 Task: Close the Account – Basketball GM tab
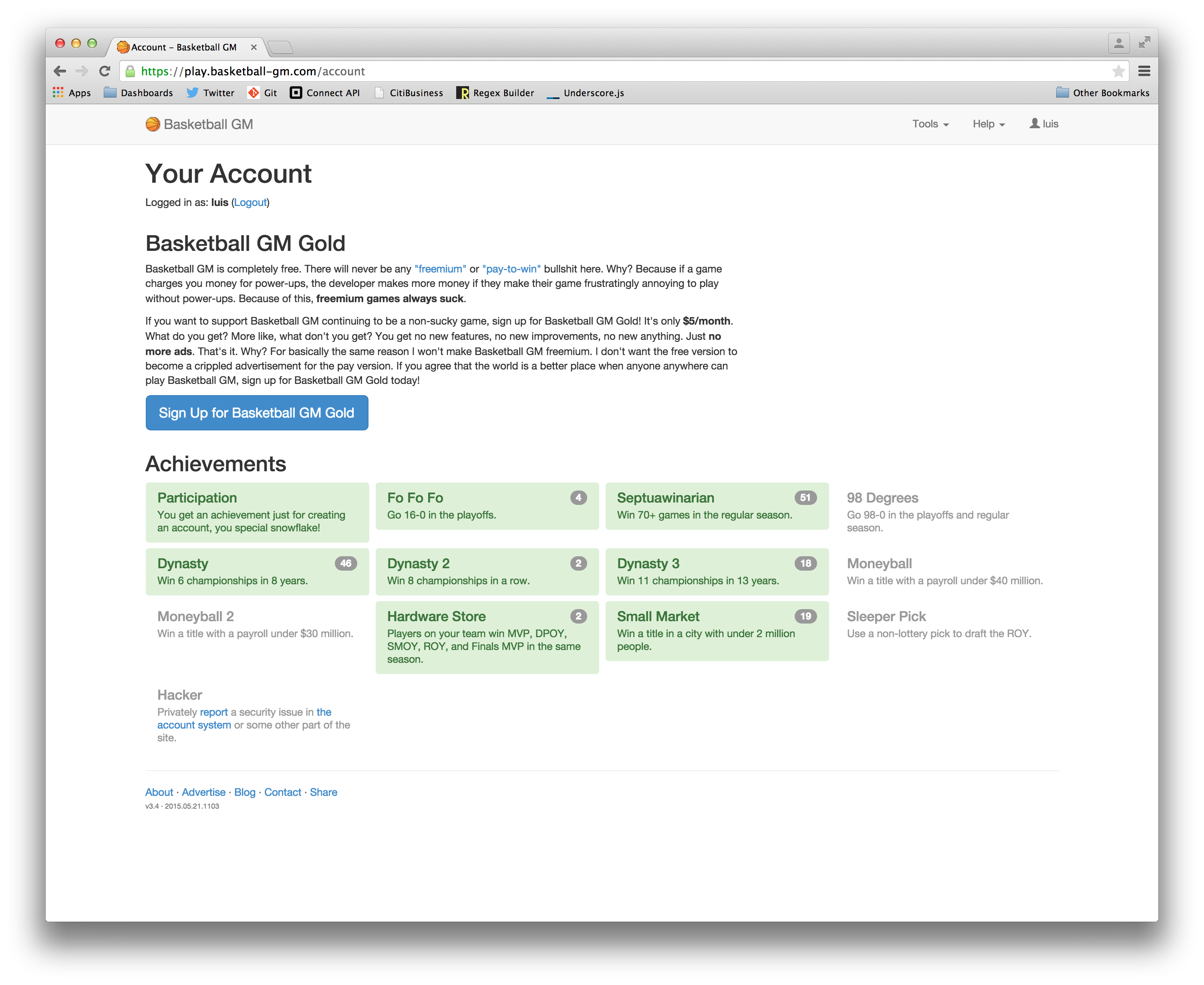pos(254,47)
